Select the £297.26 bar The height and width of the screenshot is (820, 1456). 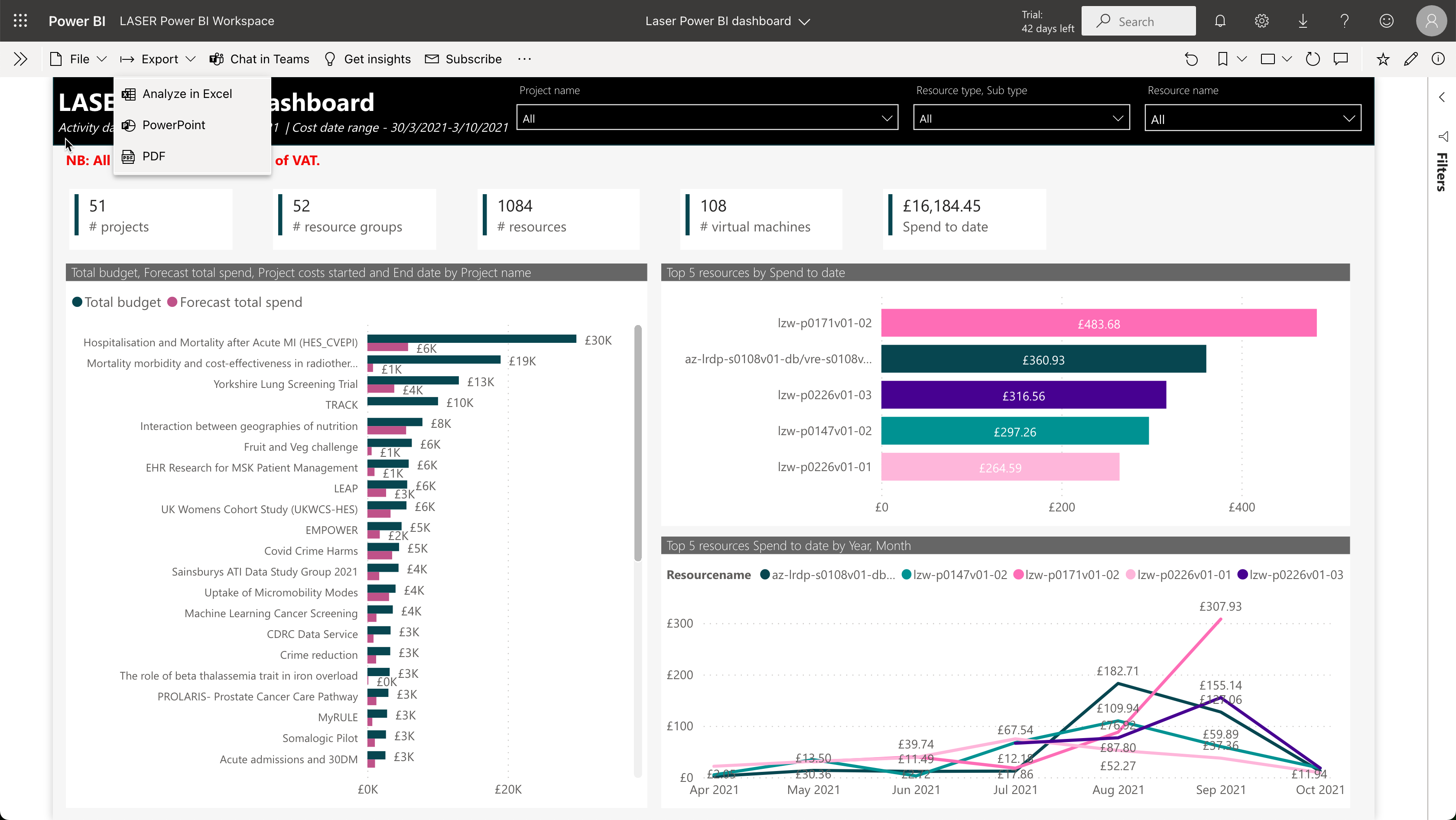pos(1014,431)
